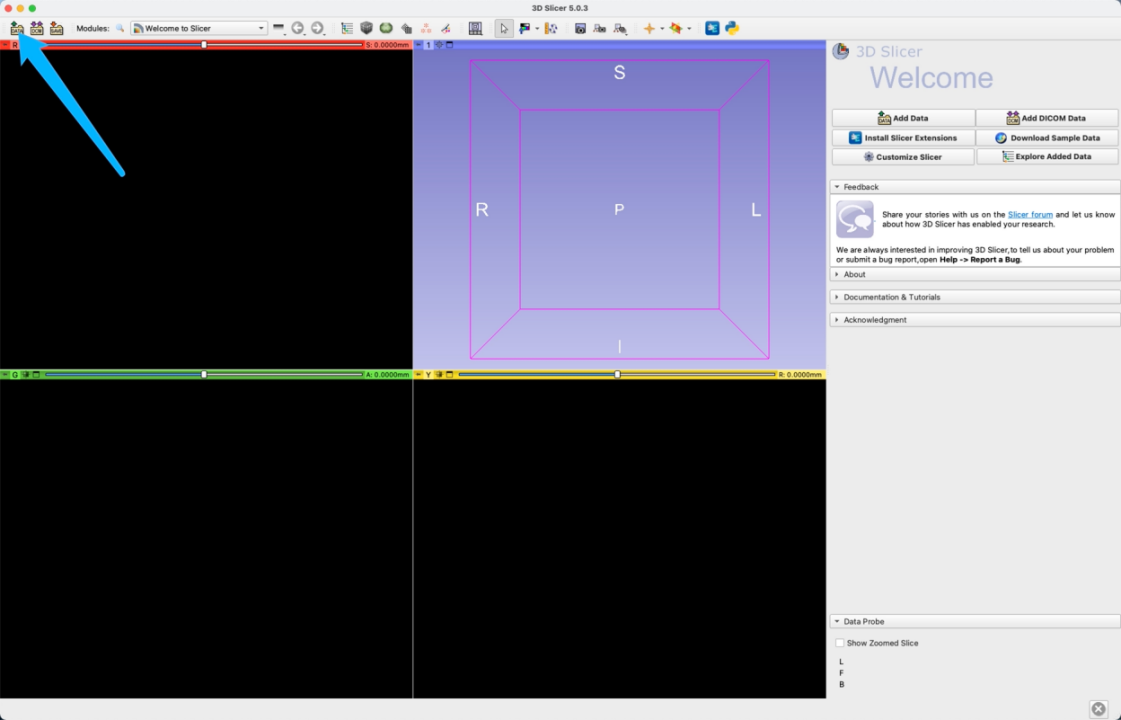Move the yellow slice offset slider
1121x720 pixels.
click(617, 375)
